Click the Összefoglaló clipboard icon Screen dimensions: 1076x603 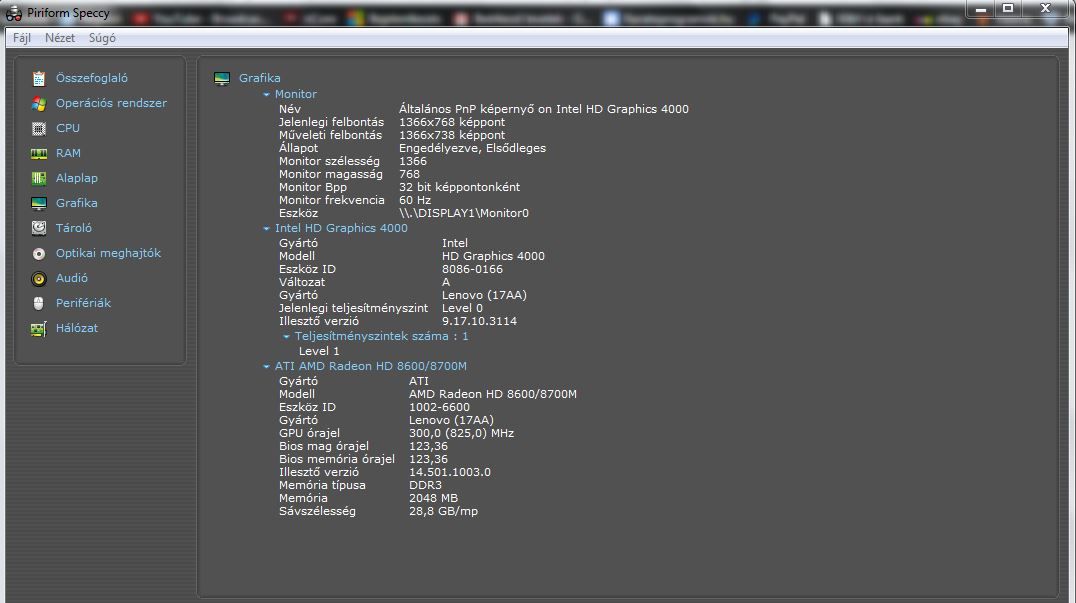click(x=39, y=79)
